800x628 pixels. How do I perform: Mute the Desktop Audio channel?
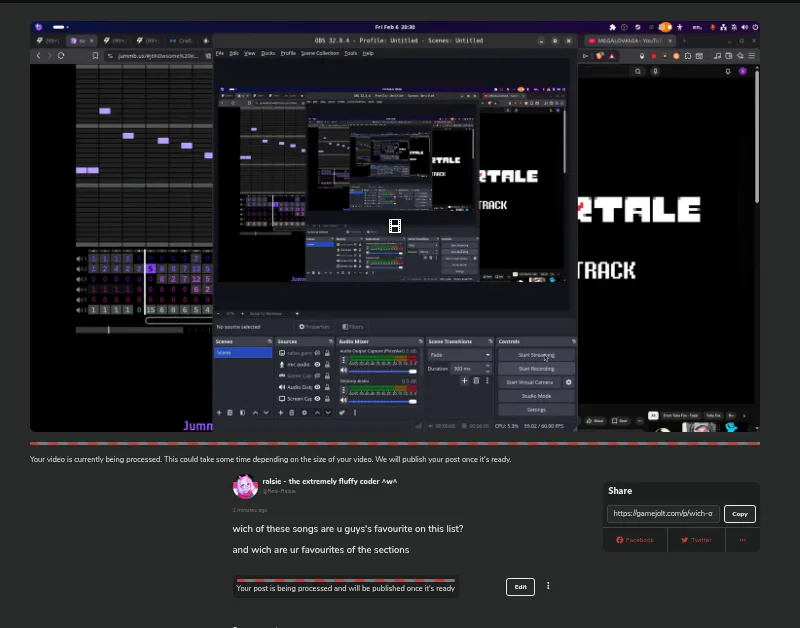click(x=343, y=400)
